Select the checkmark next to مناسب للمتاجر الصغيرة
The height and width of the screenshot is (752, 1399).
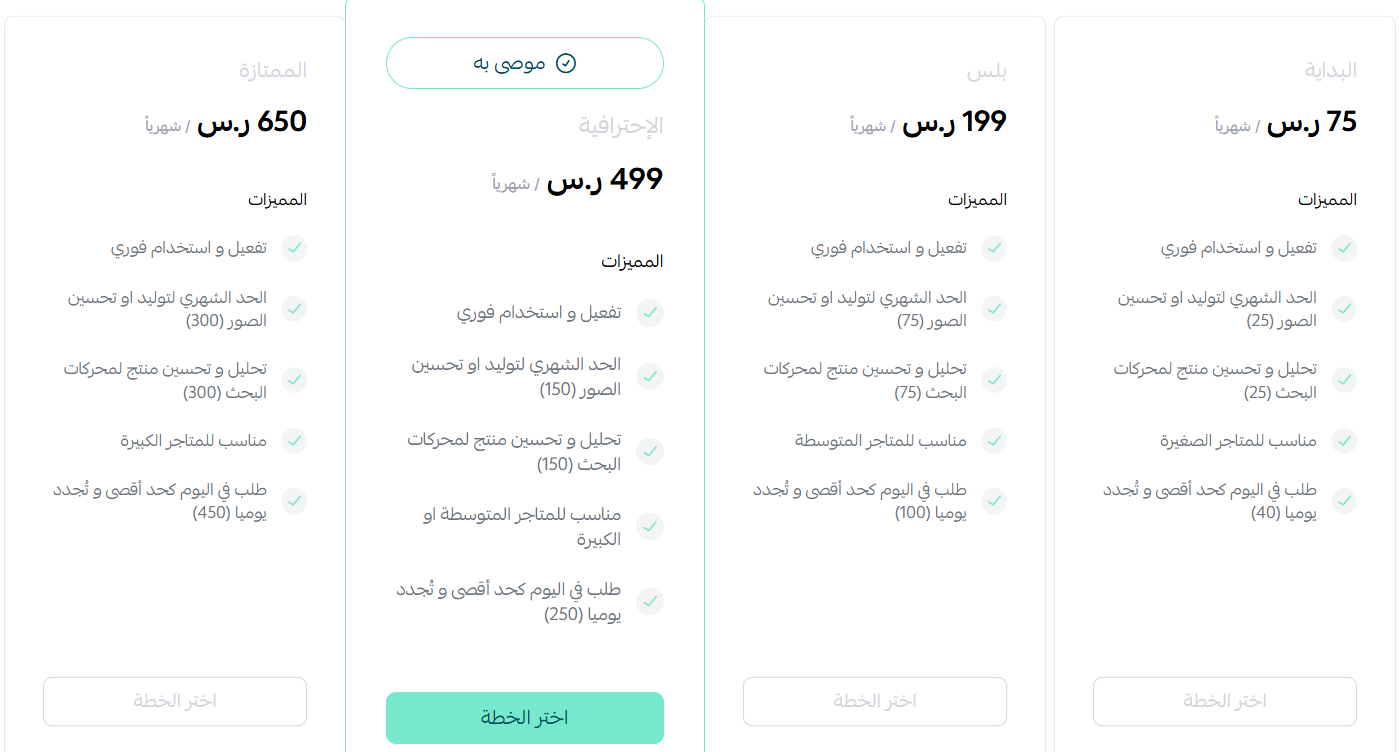[x=1345, y=440]
